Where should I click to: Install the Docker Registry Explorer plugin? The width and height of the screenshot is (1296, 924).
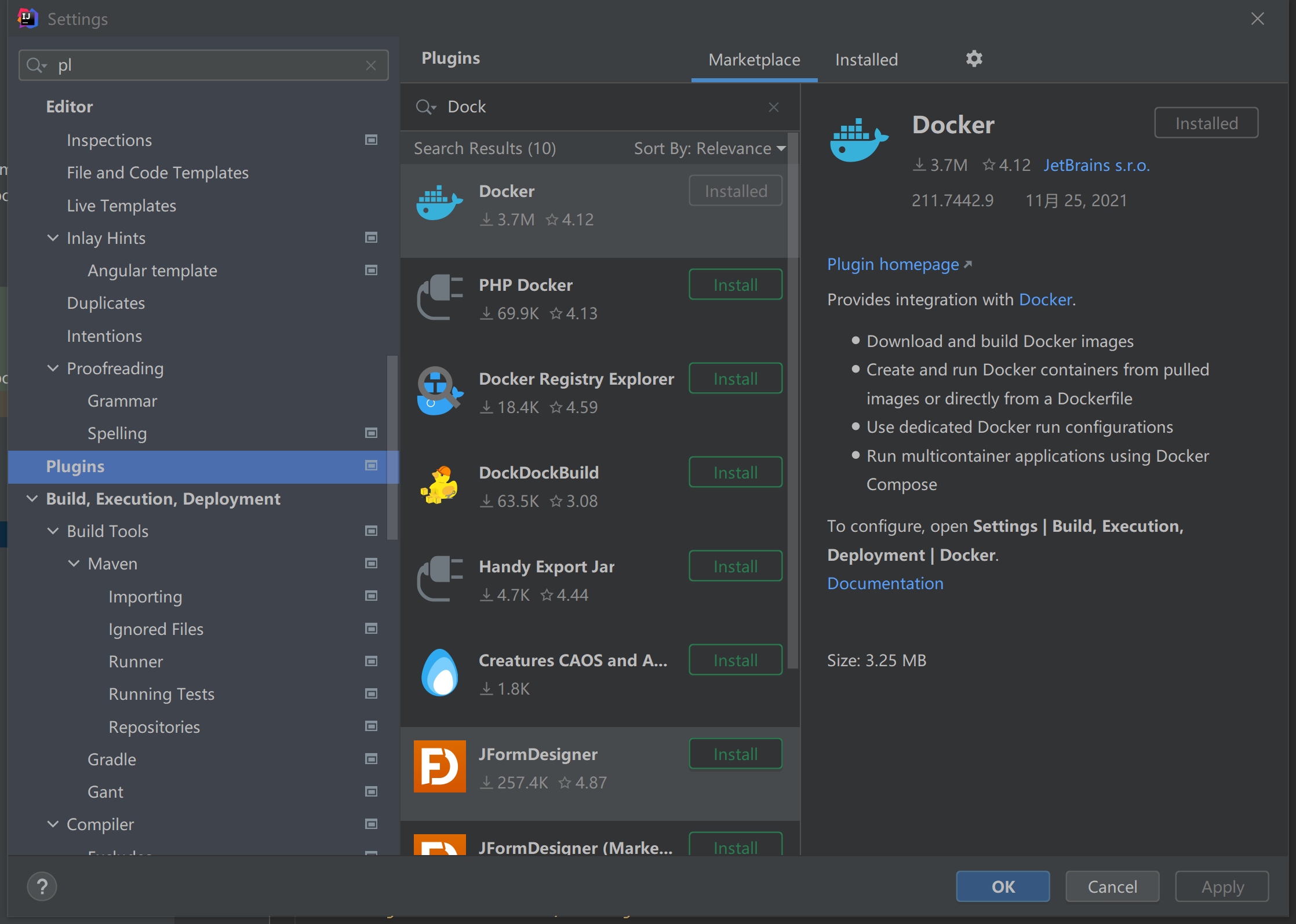click(735, 378)
